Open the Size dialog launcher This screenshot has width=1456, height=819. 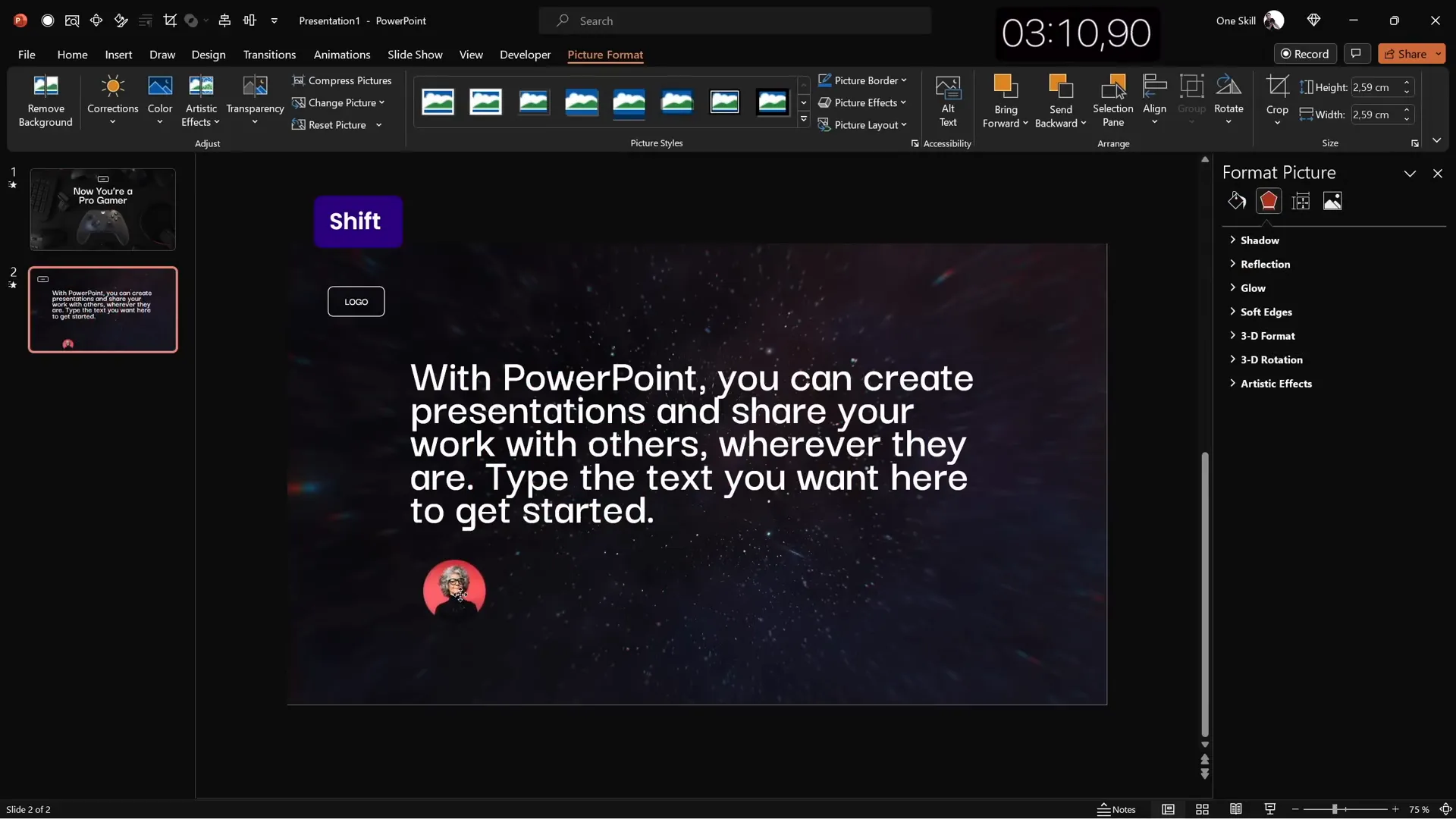click(1414, 143)
